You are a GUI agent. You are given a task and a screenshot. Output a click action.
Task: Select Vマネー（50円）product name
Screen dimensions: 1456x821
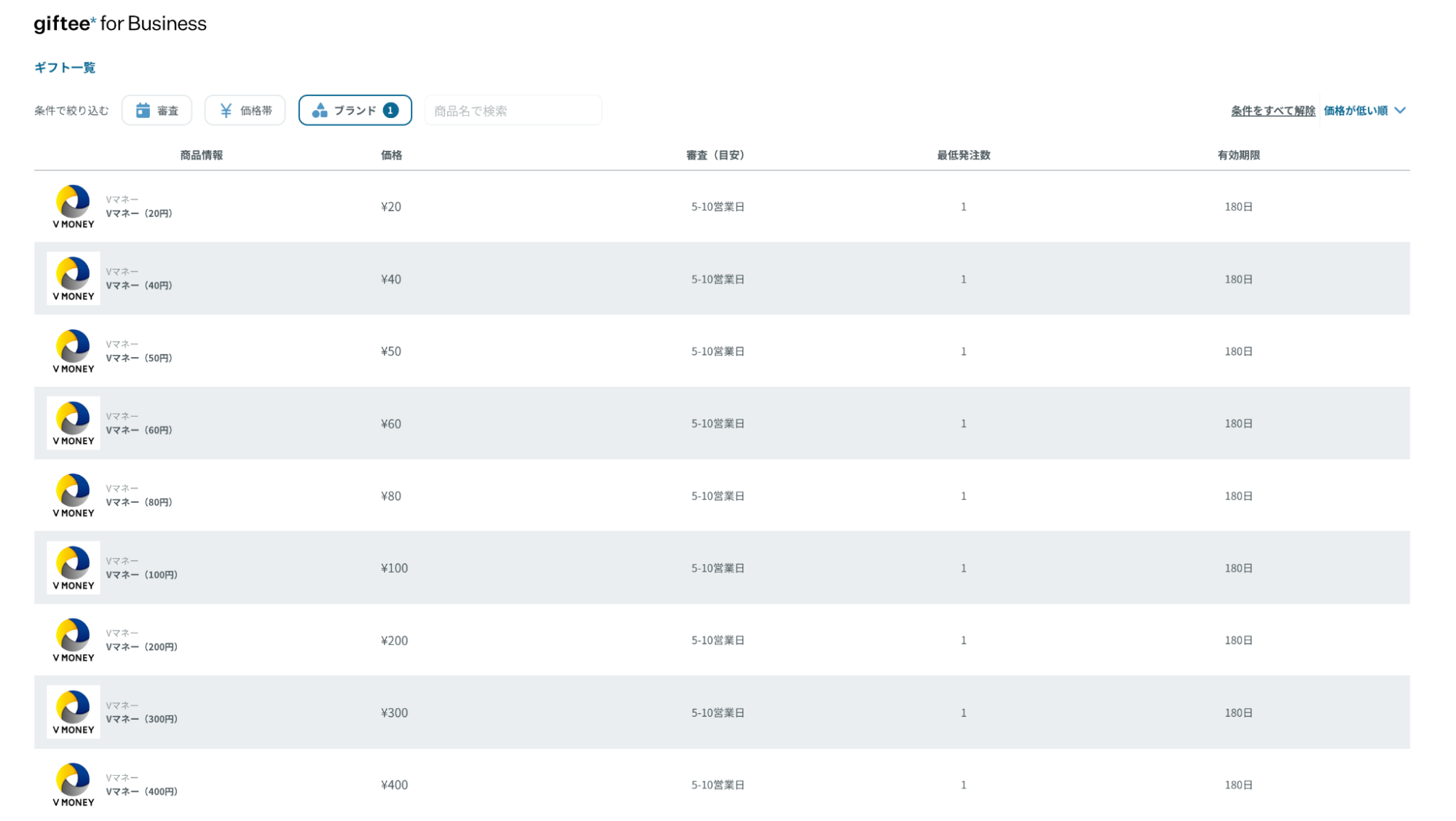pos(139,358)
